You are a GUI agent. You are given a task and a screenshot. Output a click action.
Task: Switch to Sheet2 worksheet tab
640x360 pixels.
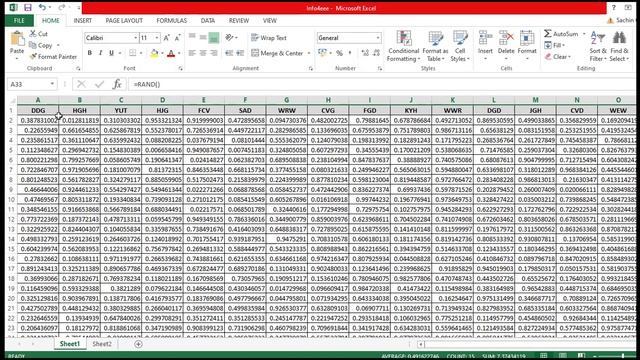tap(102, 344)
